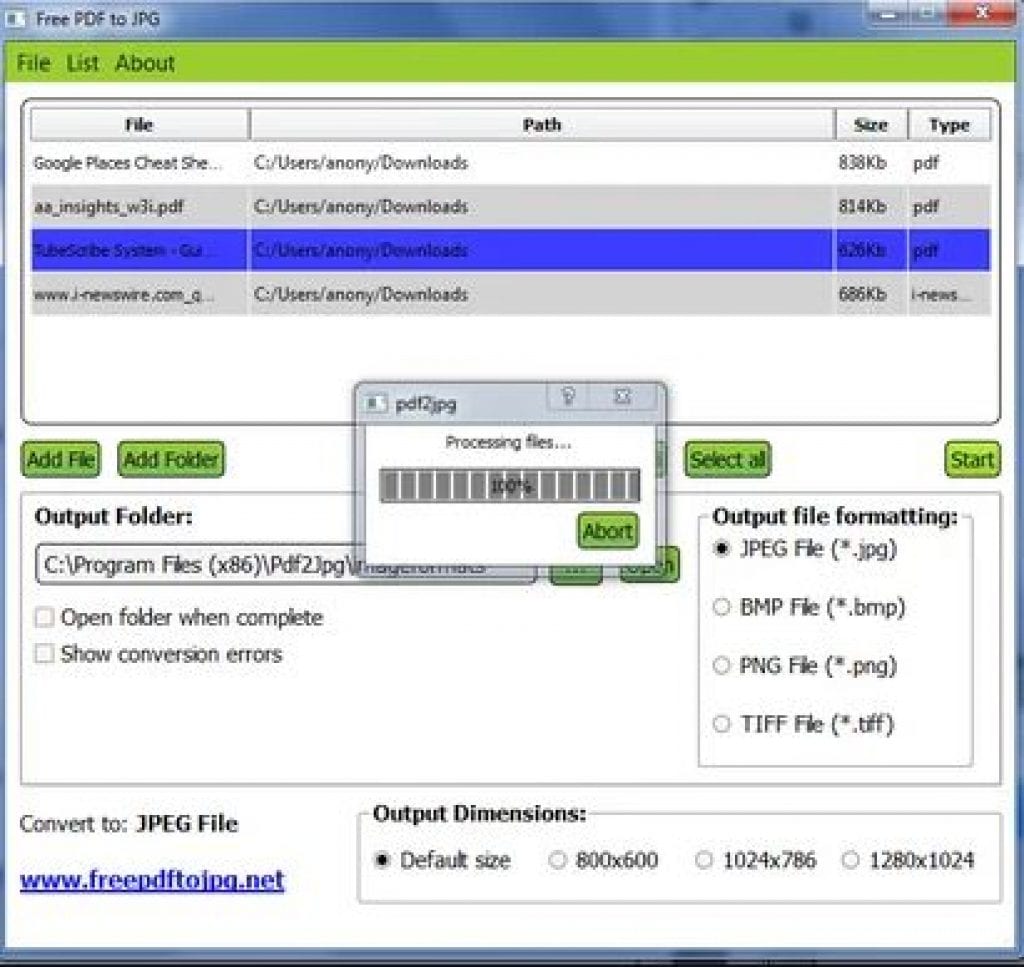The width and height of the screenshot is (1024, 967).
Task: Click the Processing files progress bar
Action: coord(510,486)
